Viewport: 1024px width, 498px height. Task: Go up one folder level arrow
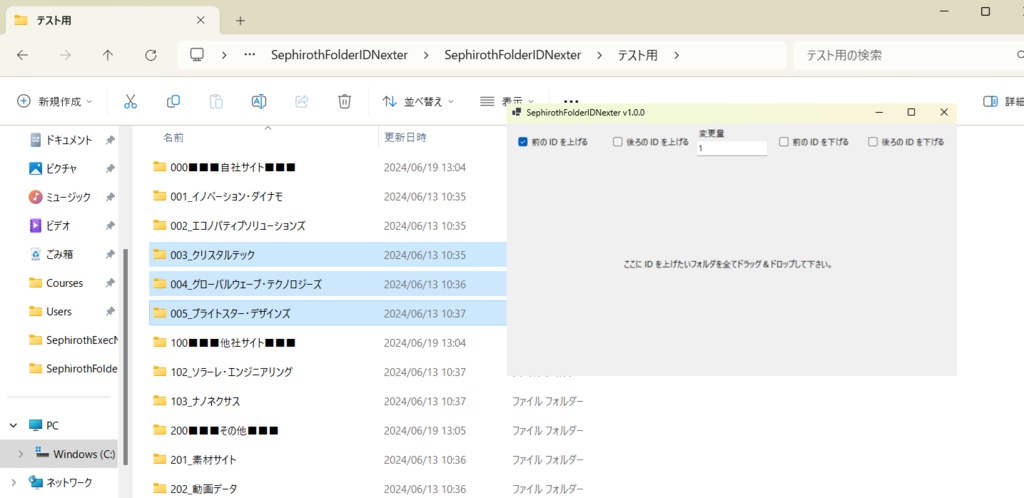108,55
